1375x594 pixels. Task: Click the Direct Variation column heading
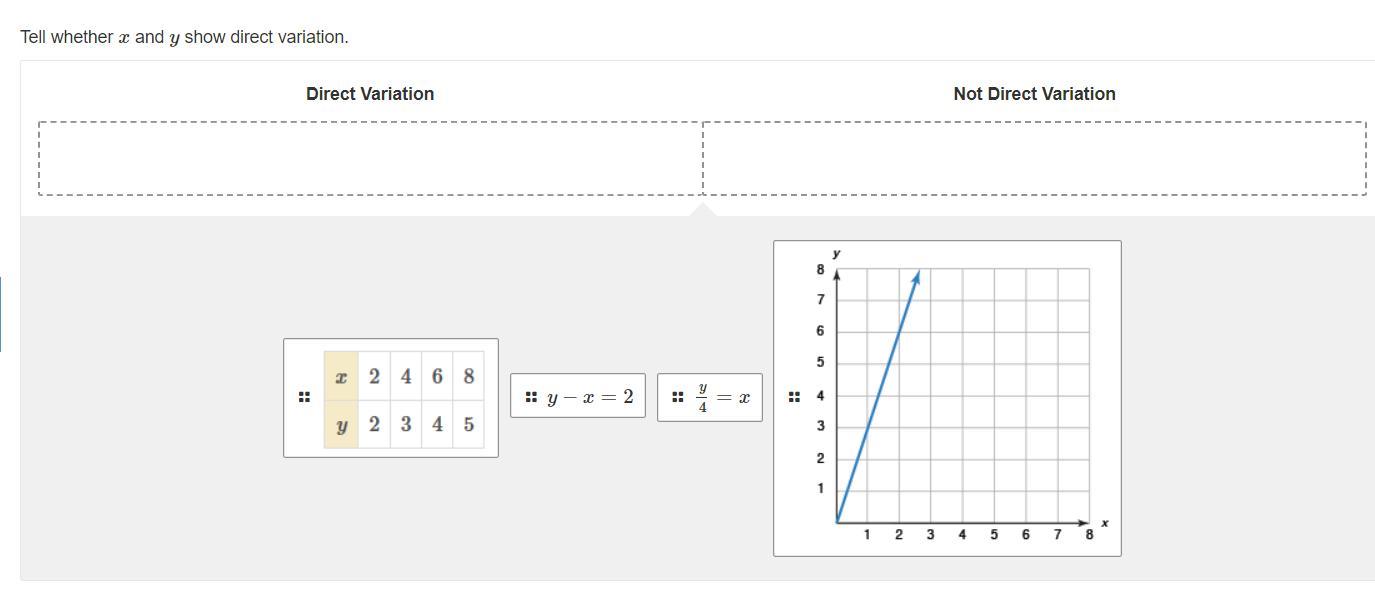click(x=370, y=94)
